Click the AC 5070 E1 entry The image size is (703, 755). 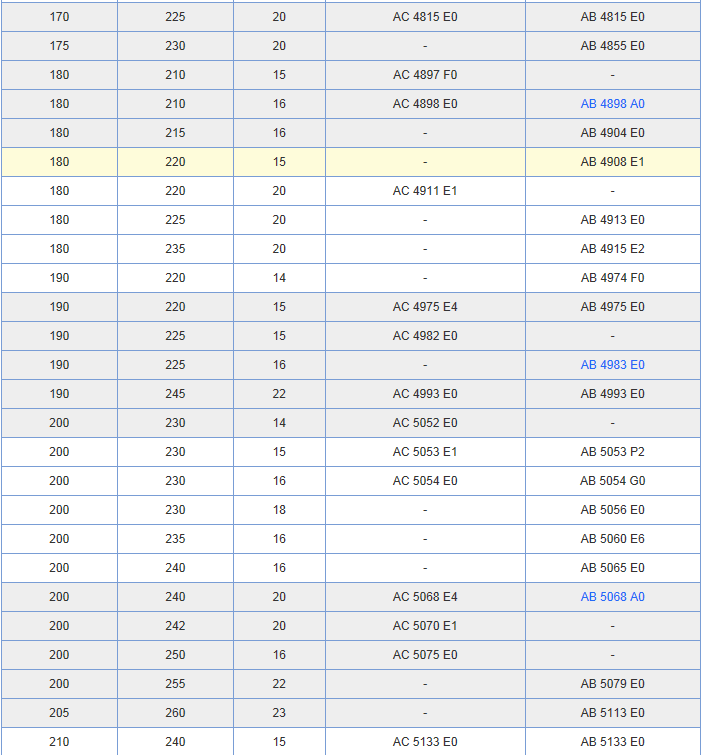425,626
